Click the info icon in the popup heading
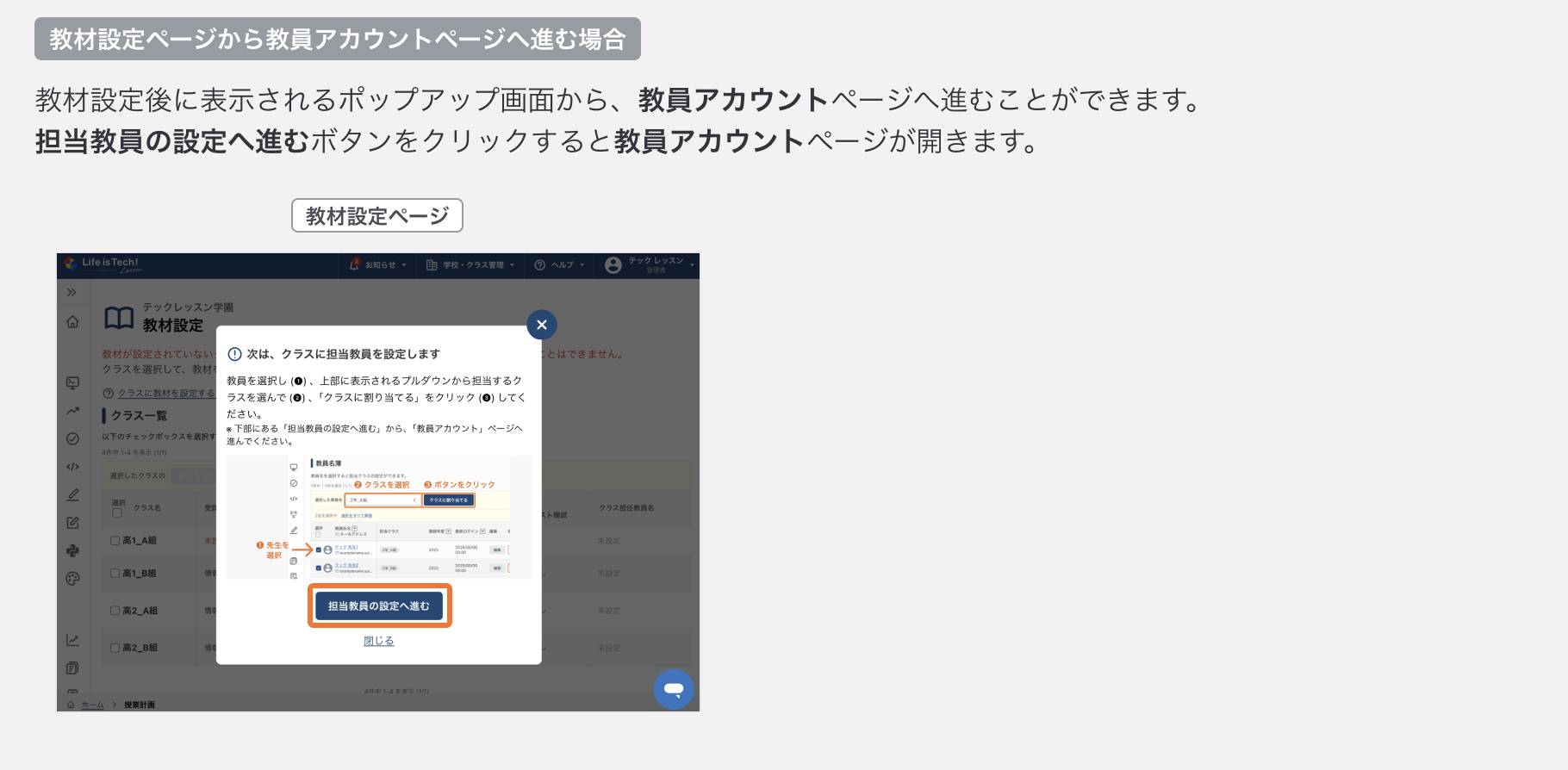The height and width of the screenshot is (770, 1568). (234, 354)
